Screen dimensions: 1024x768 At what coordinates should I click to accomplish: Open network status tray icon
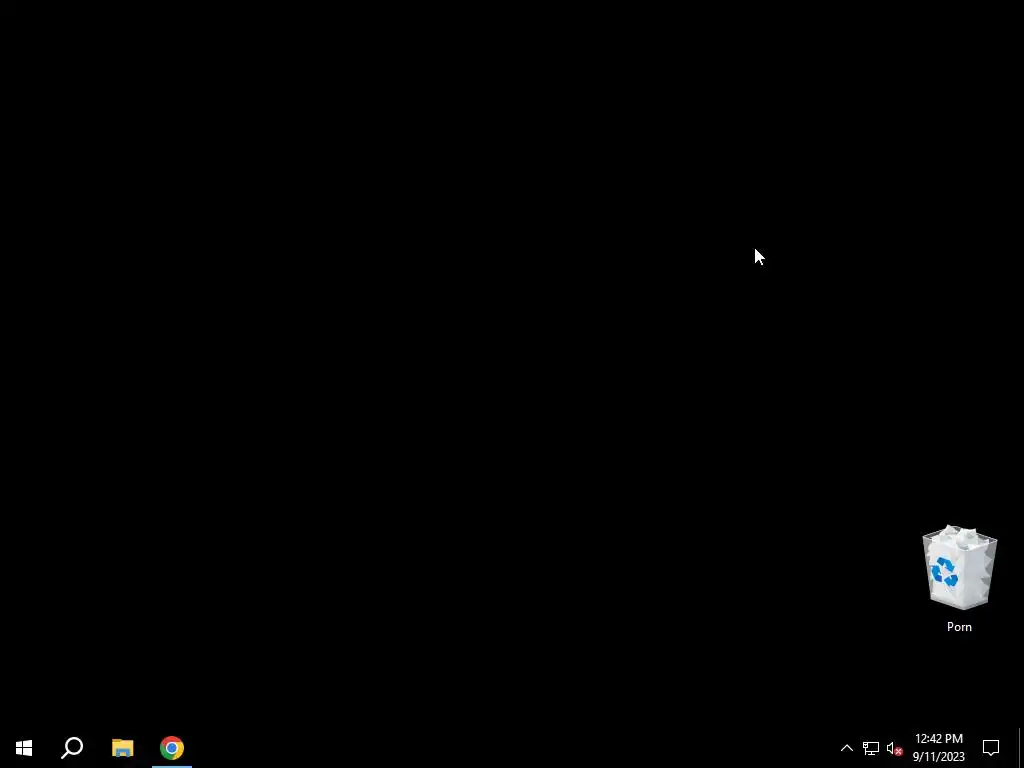pos(871,748)
